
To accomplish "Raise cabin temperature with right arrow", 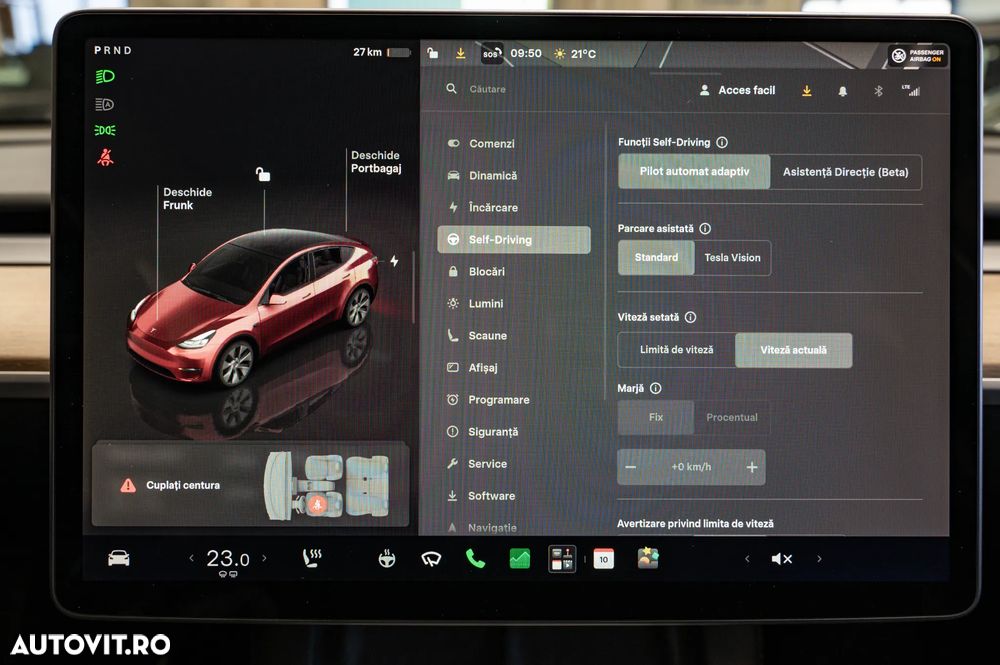I will coord(264,558).
